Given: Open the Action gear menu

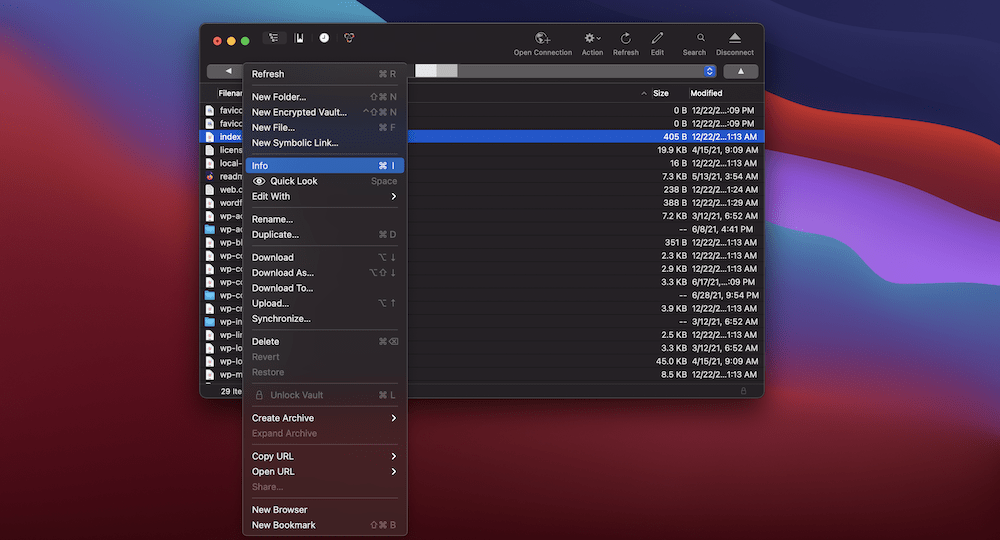Looking at the screenshot, I should (x=592, y=38).
